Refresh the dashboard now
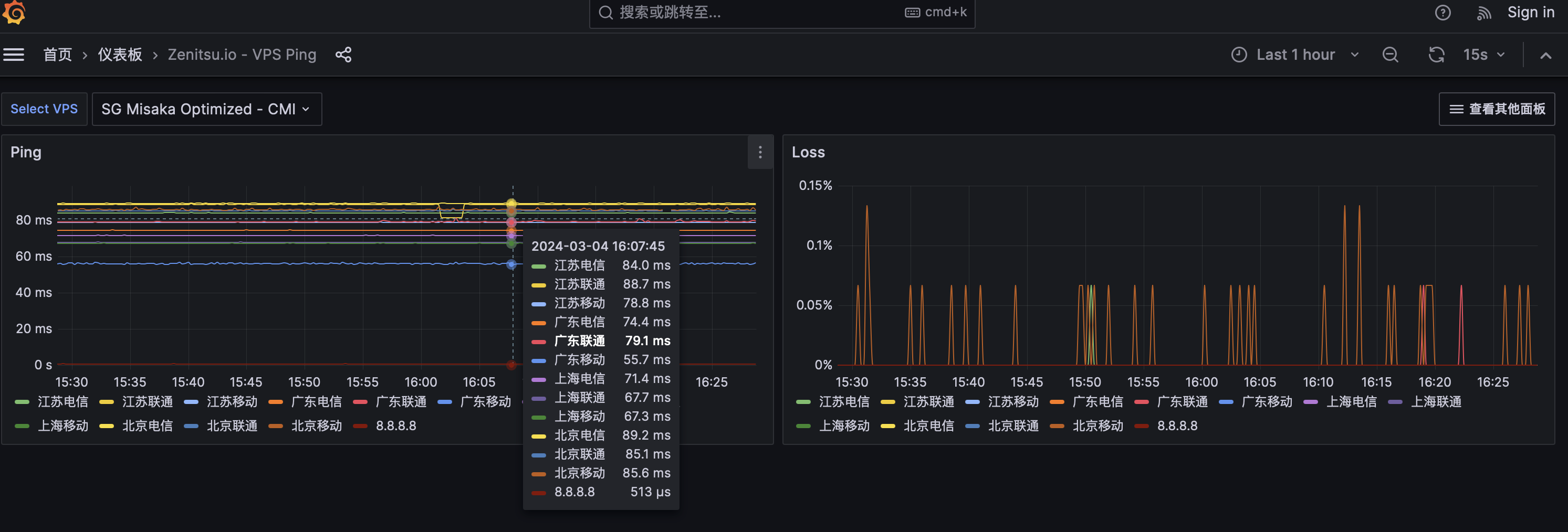 pyautogui.click(x=1437, y=55)
